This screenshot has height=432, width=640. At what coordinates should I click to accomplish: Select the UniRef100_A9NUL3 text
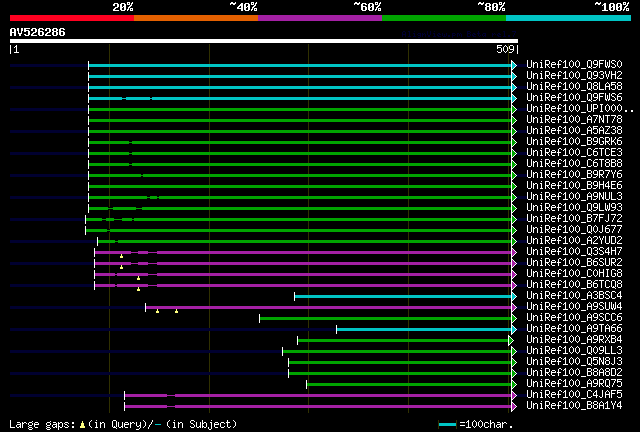574,197
